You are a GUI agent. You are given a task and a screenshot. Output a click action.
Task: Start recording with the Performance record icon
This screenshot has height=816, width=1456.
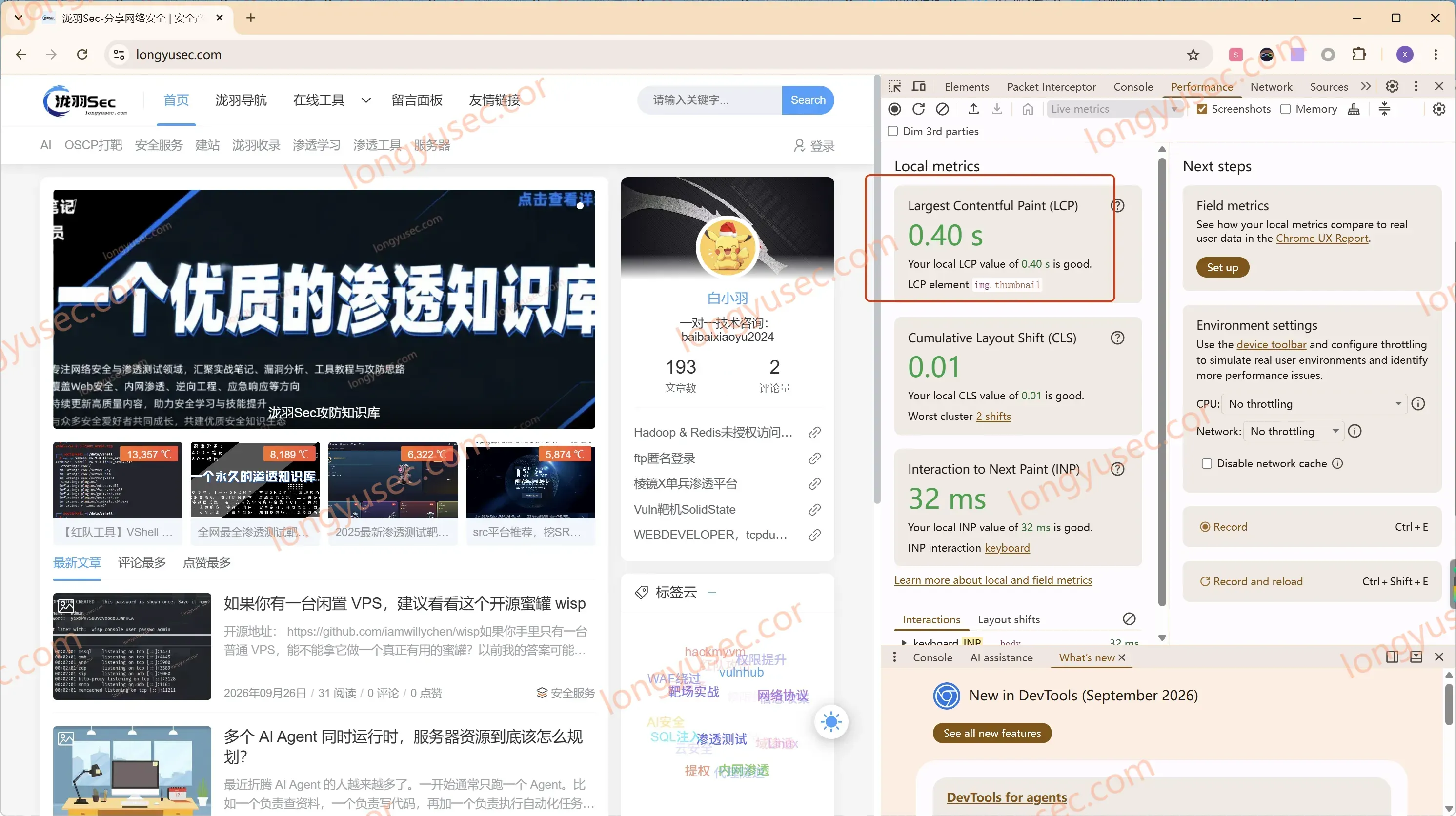tap(894, 109)
